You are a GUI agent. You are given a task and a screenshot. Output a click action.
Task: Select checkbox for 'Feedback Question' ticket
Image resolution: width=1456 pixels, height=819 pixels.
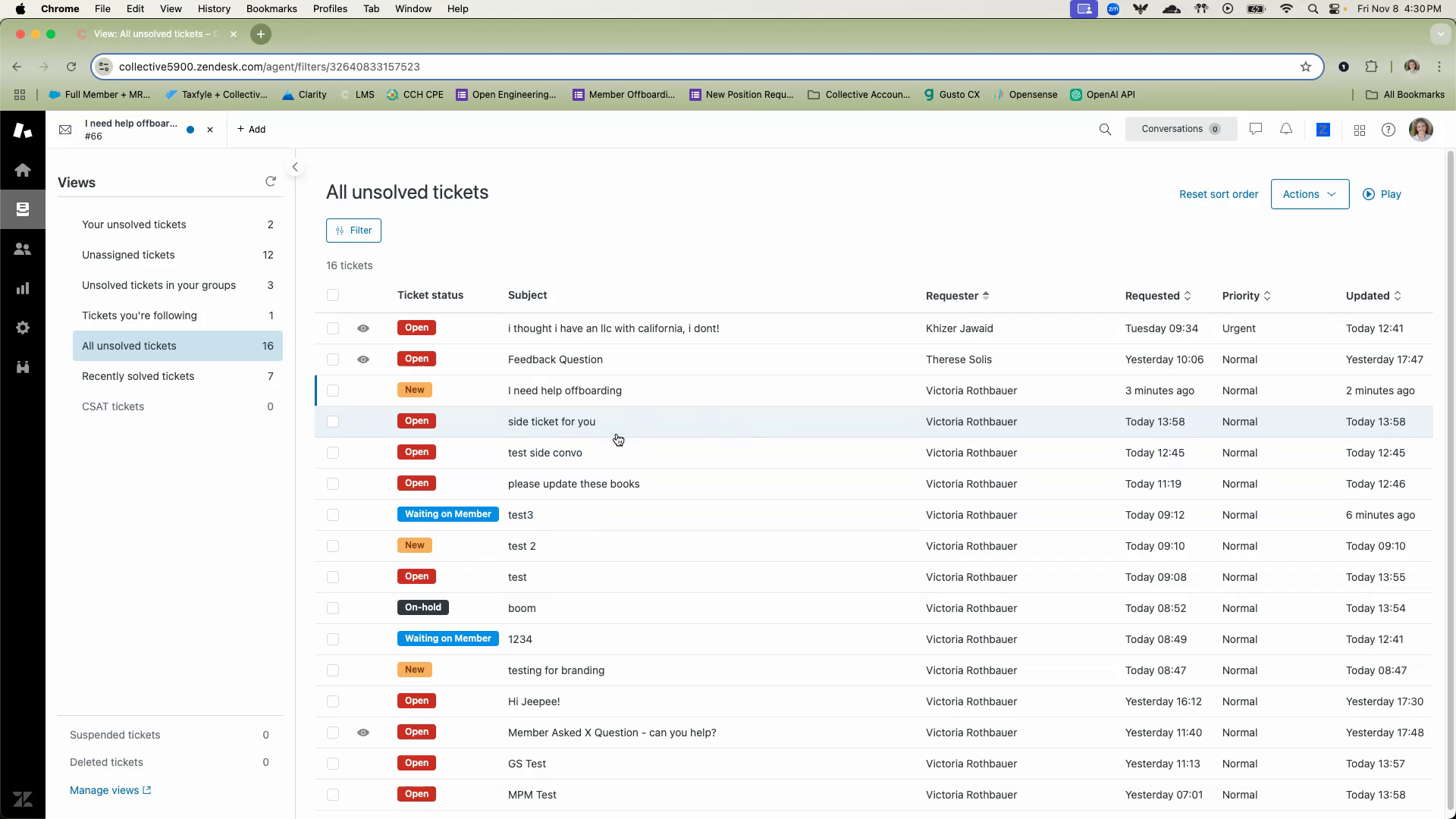point(333,359)
